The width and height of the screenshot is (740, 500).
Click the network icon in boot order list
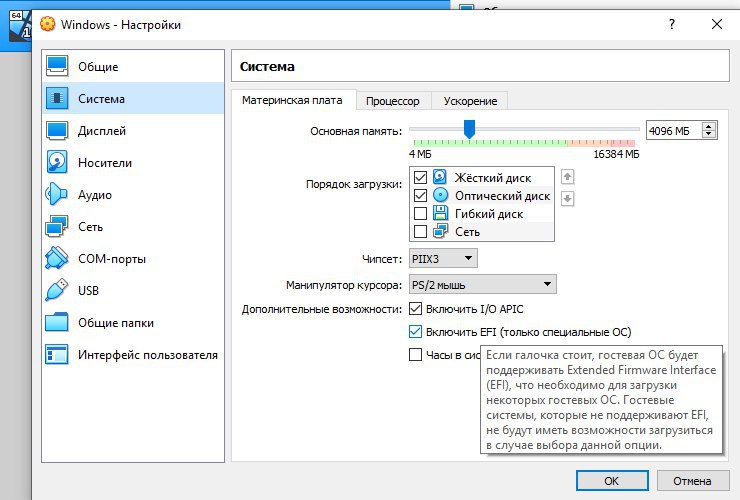tap(440, 231)
